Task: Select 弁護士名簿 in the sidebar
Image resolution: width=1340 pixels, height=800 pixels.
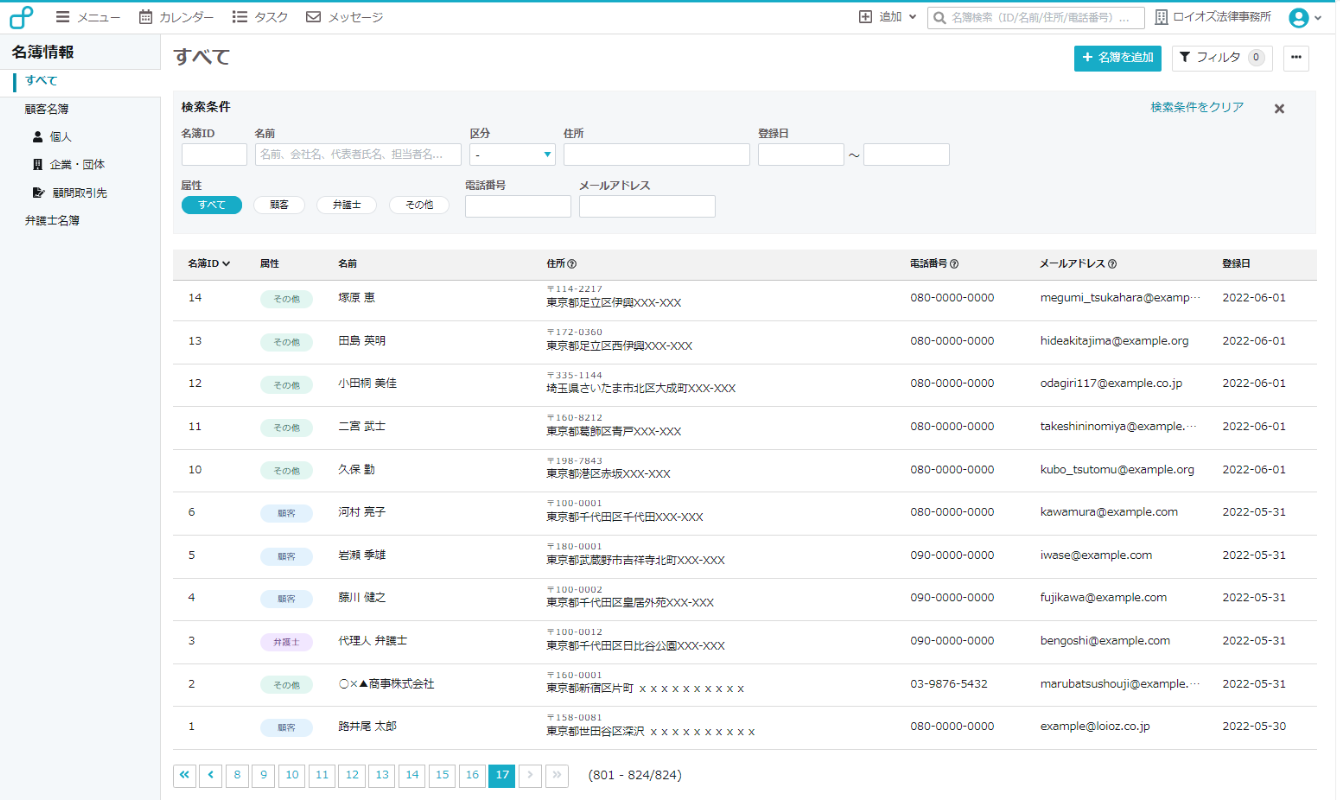Action: tap(52, 221)
